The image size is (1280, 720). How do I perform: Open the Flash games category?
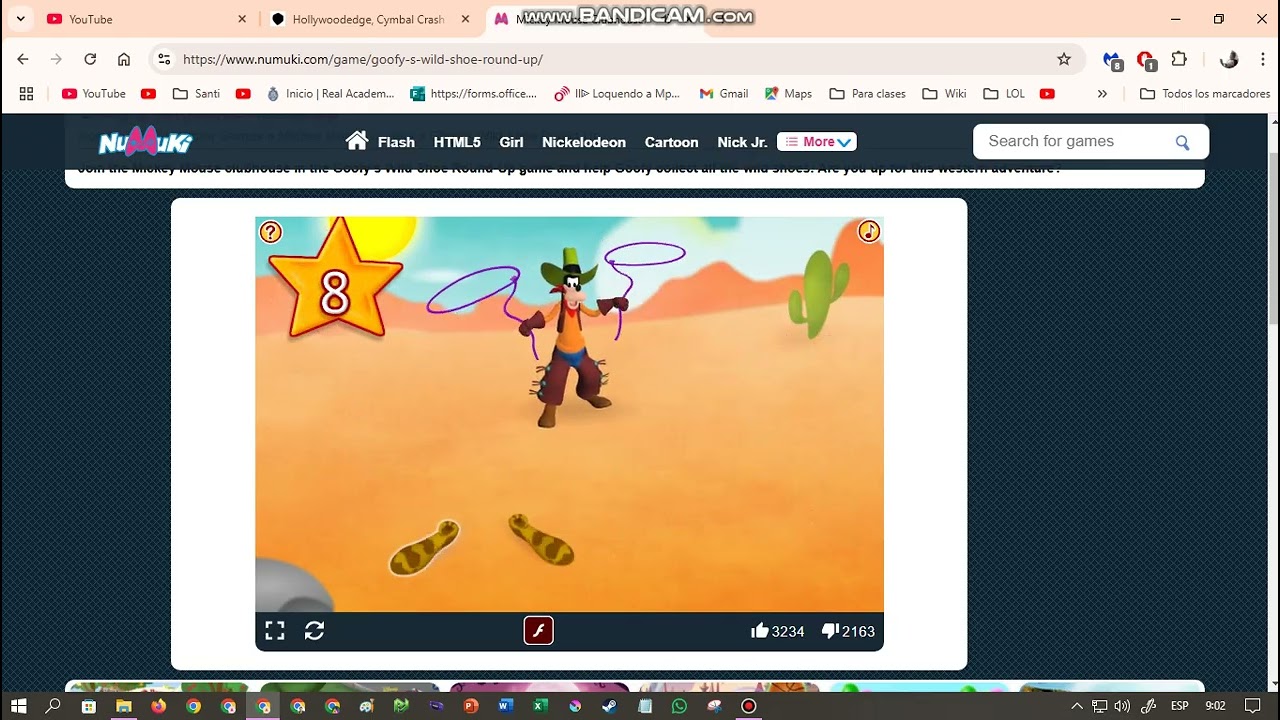tap(396, 142)
